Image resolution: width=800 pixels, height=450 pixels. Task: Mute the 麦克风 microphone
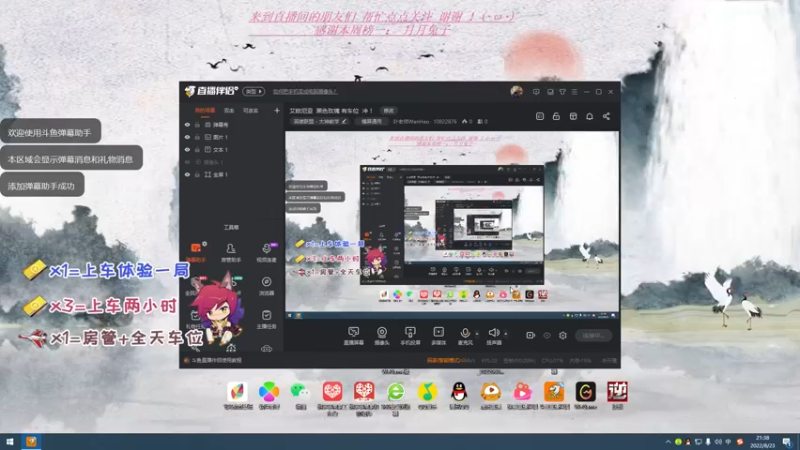click(465, 336)
